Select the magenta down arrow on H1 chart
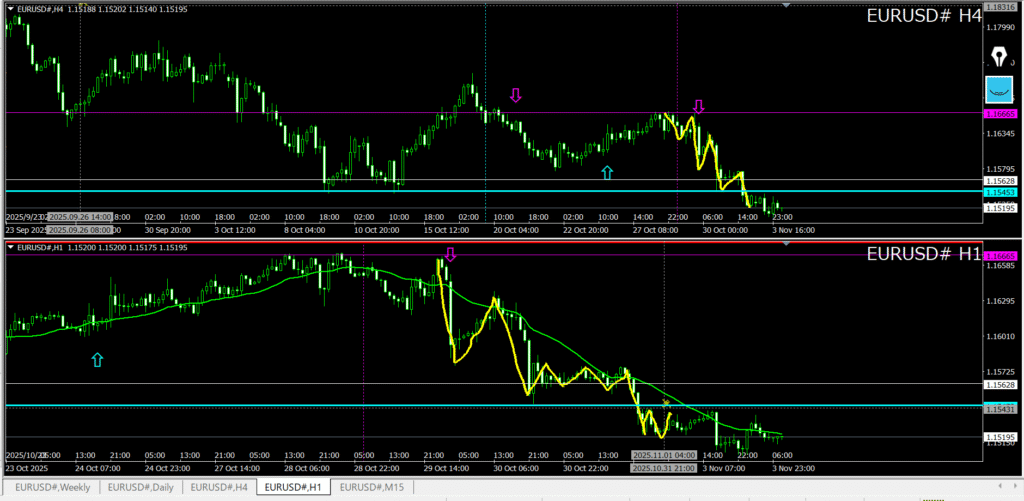This screenshot has width=1024, height=501. (x=450, y=255)
